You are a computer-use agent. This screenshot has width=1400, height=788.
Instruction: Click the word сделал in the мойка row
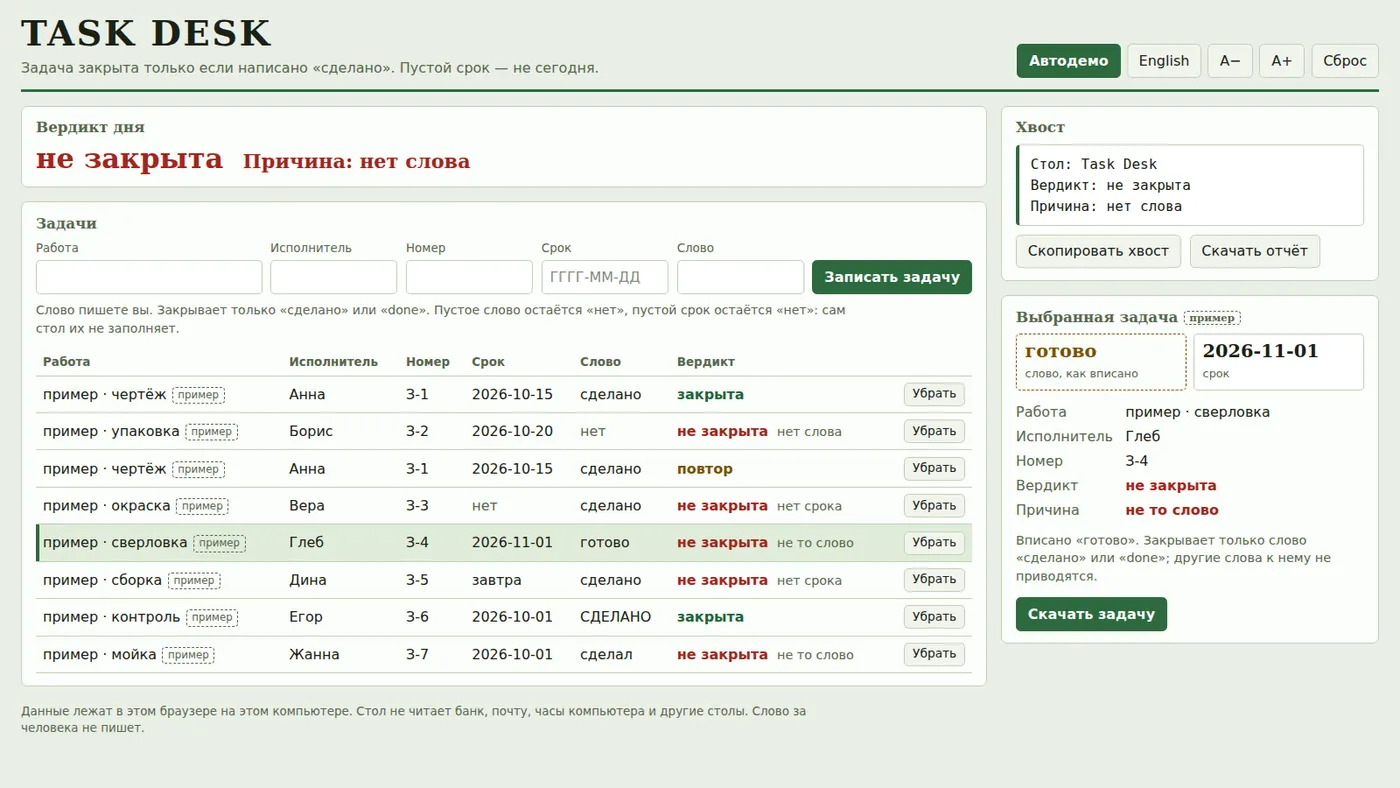[606, 654]
